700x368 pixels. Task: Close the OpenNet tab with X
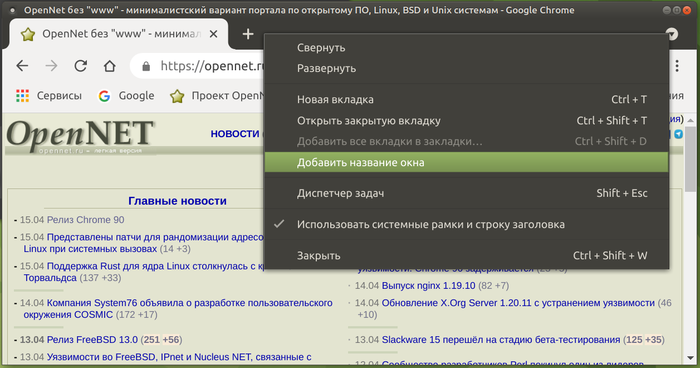click(213, 34)
